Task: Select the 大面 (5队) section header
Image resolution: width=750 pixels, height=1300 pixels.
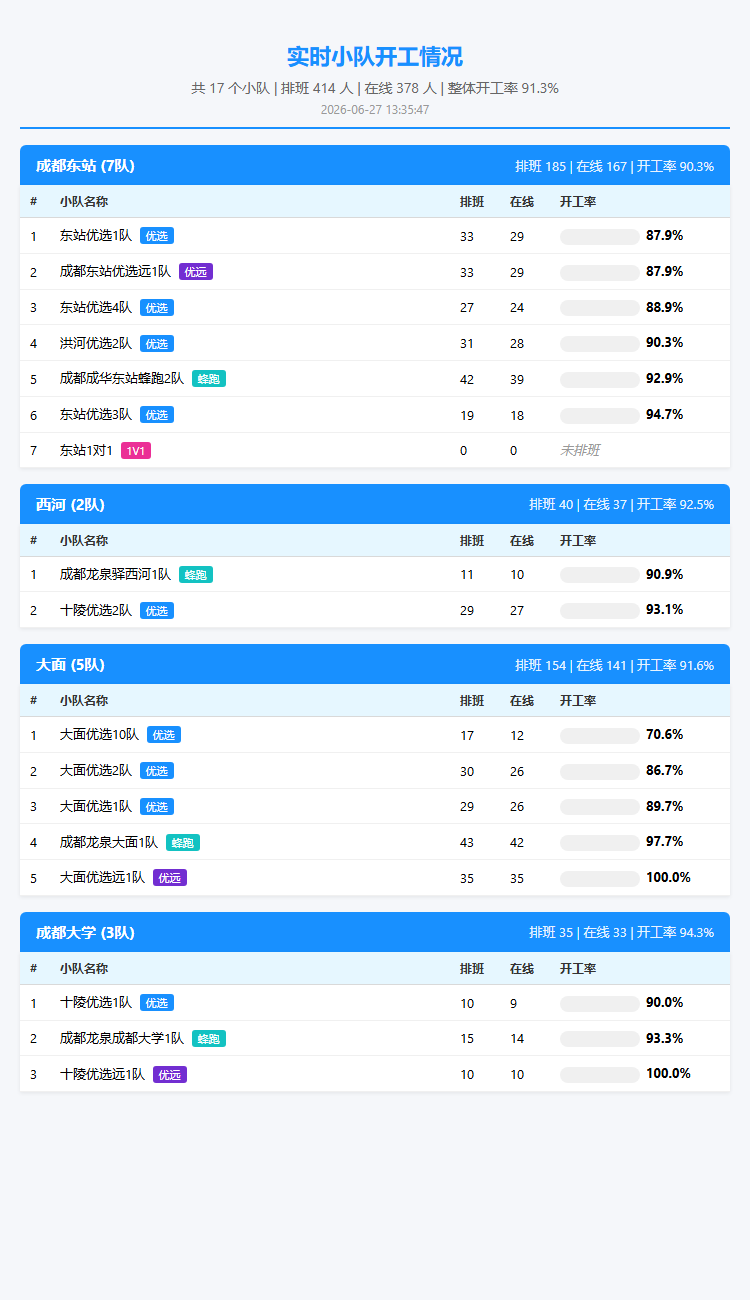Action: tap(375, 665)
